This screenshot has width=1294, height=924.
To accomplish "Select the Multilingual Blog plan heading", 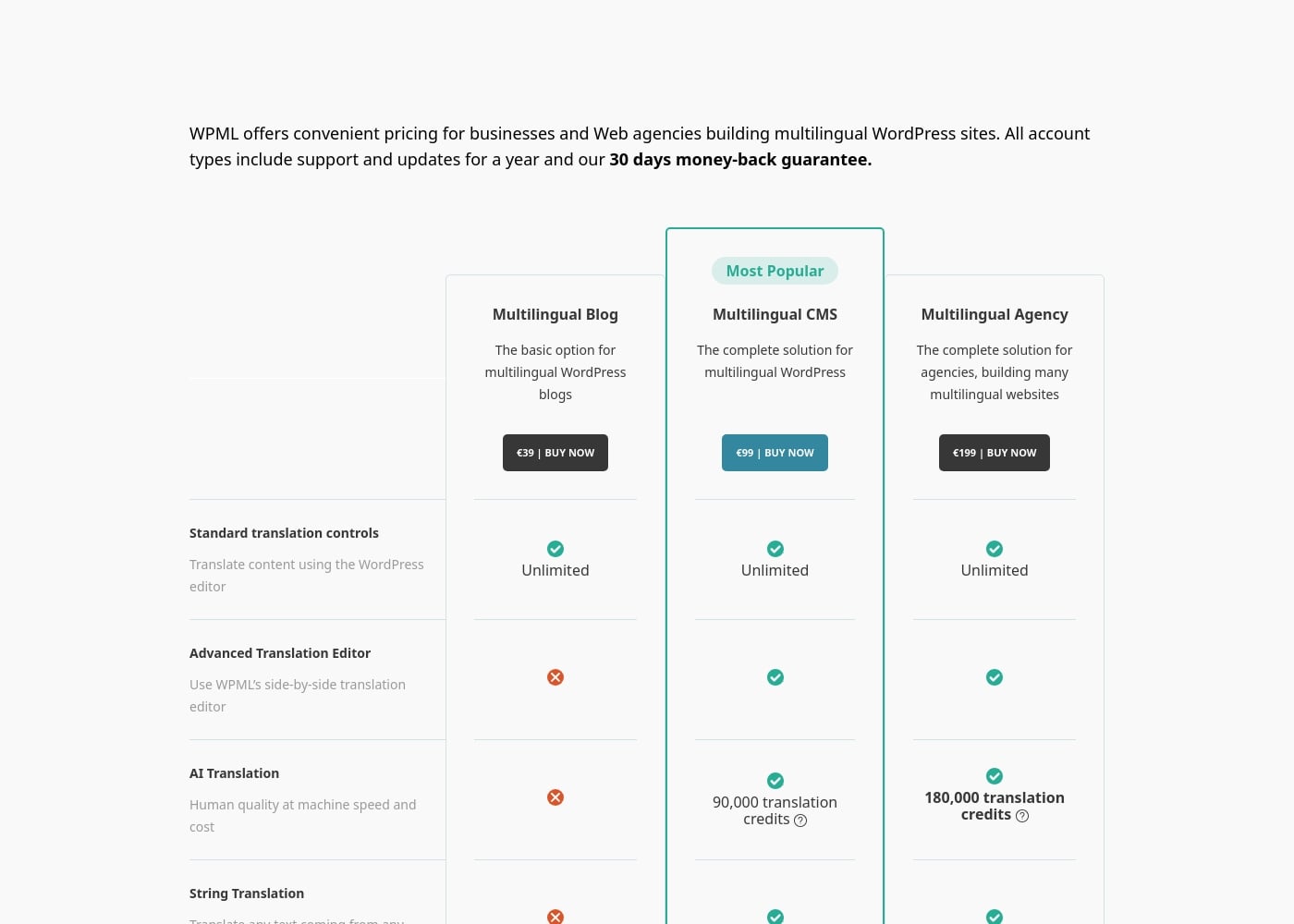I will 555,314.
